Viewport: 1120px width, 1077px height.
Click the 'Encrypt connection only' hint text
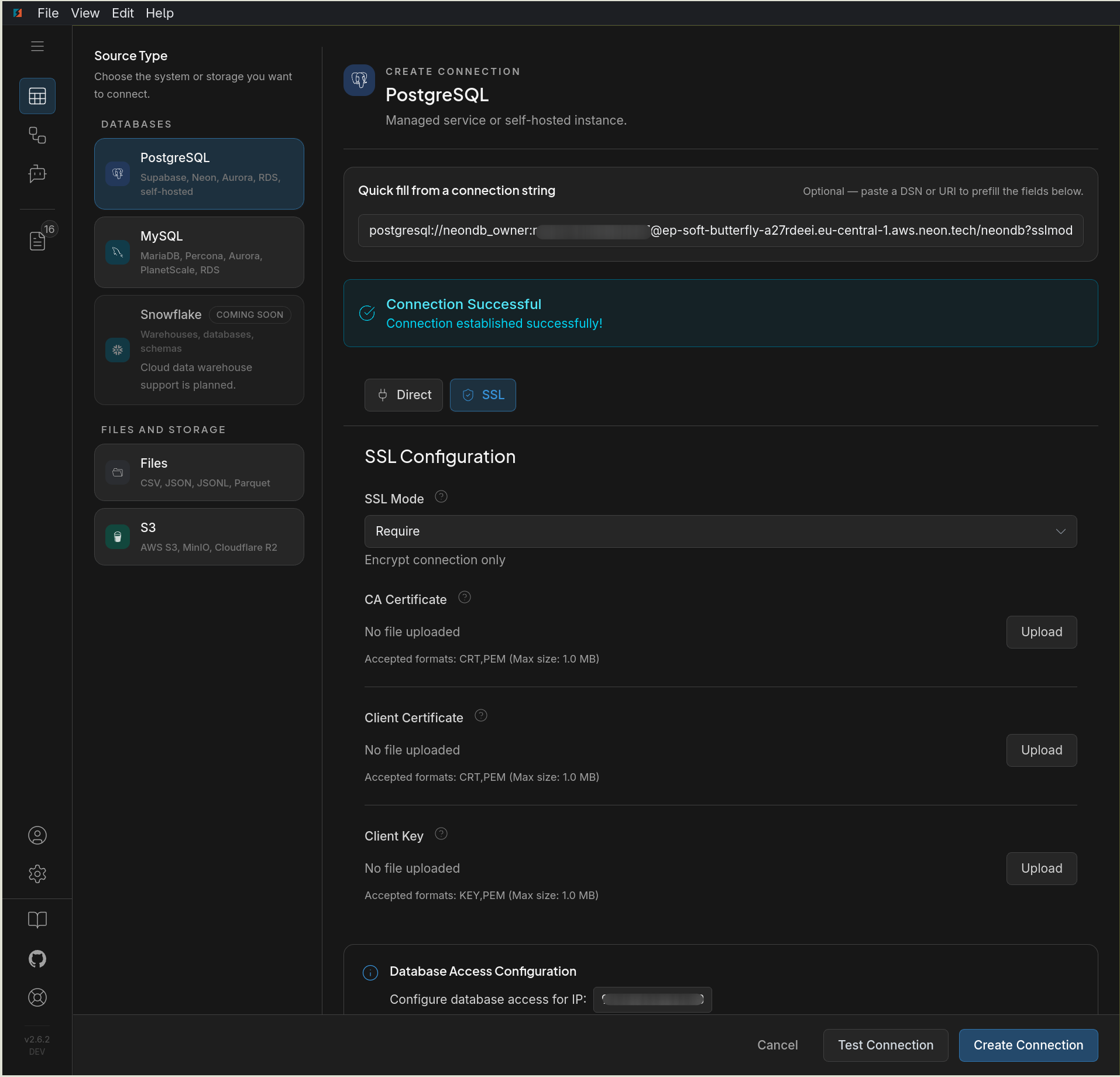coord(435,560)
